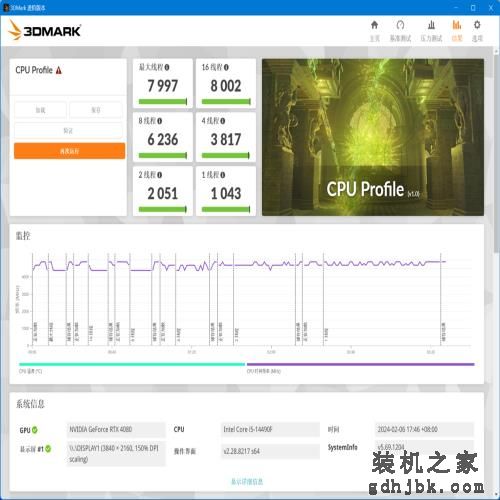Show info for the Max threads score

(167, 67)
